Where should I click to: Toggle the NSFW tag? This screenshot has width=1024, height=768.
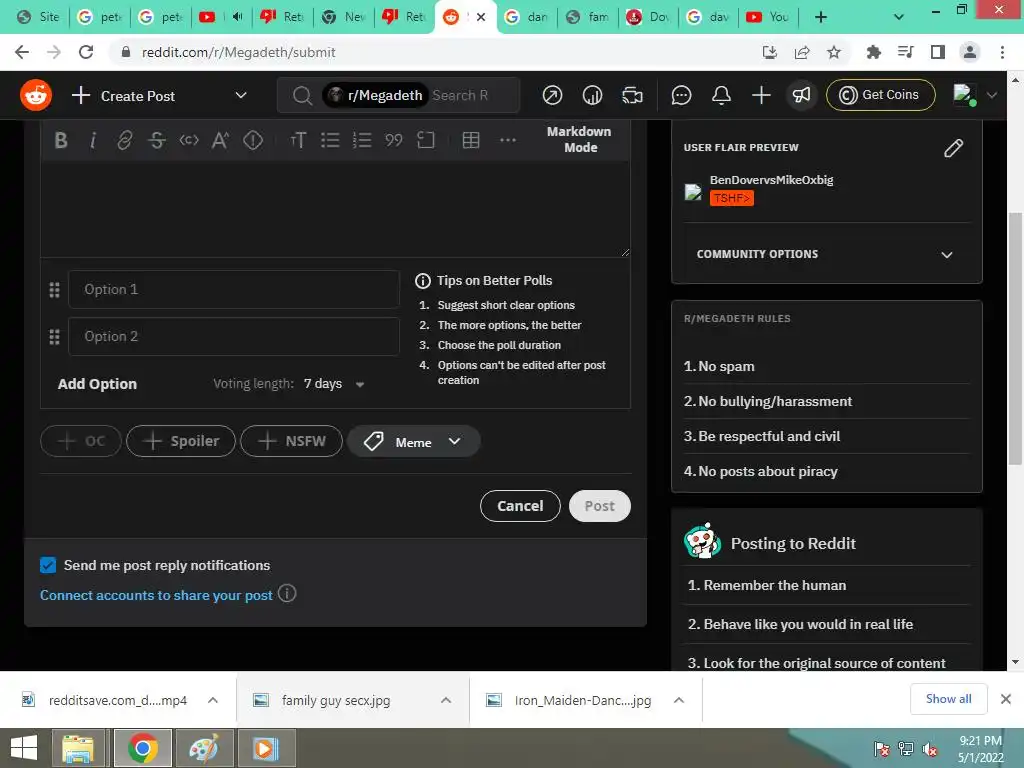tap(291, 441)
